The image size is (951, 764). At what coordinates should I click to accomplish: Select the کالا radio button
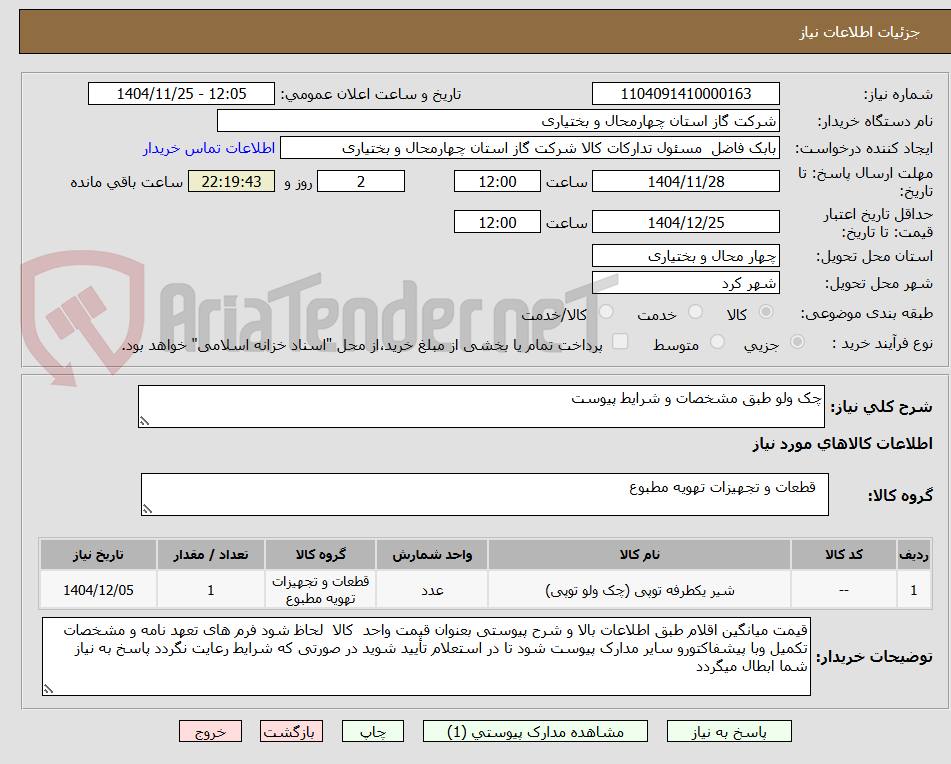click(766, 312)
